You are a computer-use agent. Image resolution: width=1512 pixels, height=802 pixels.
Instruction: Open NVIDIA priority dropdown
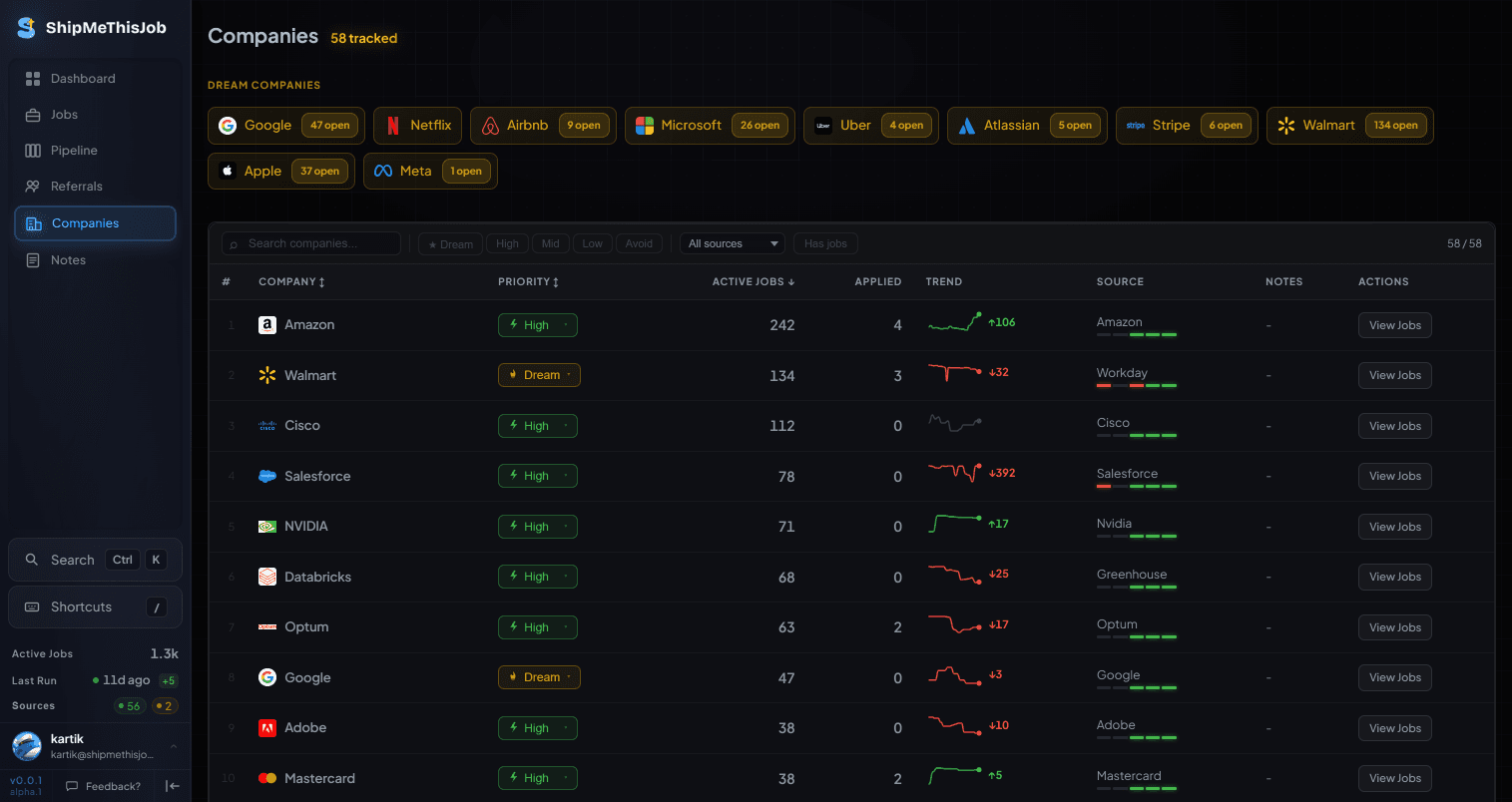click(x=538, y=527)
